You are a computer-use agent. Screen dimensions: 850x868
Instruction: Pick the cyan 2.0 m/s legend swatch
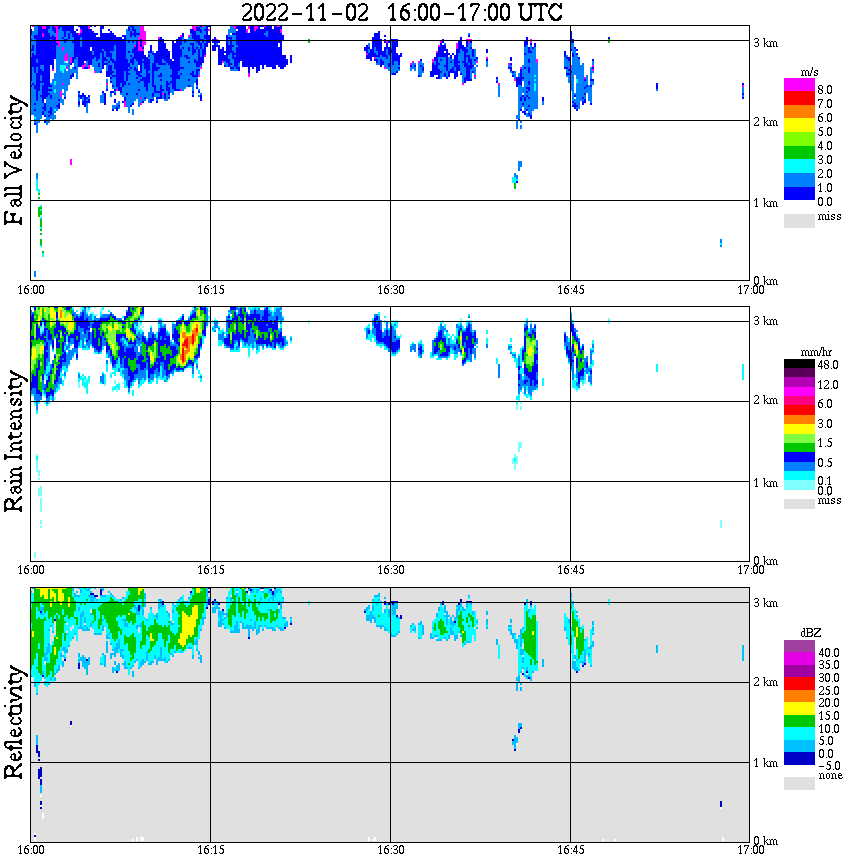(x=799, y=166)
